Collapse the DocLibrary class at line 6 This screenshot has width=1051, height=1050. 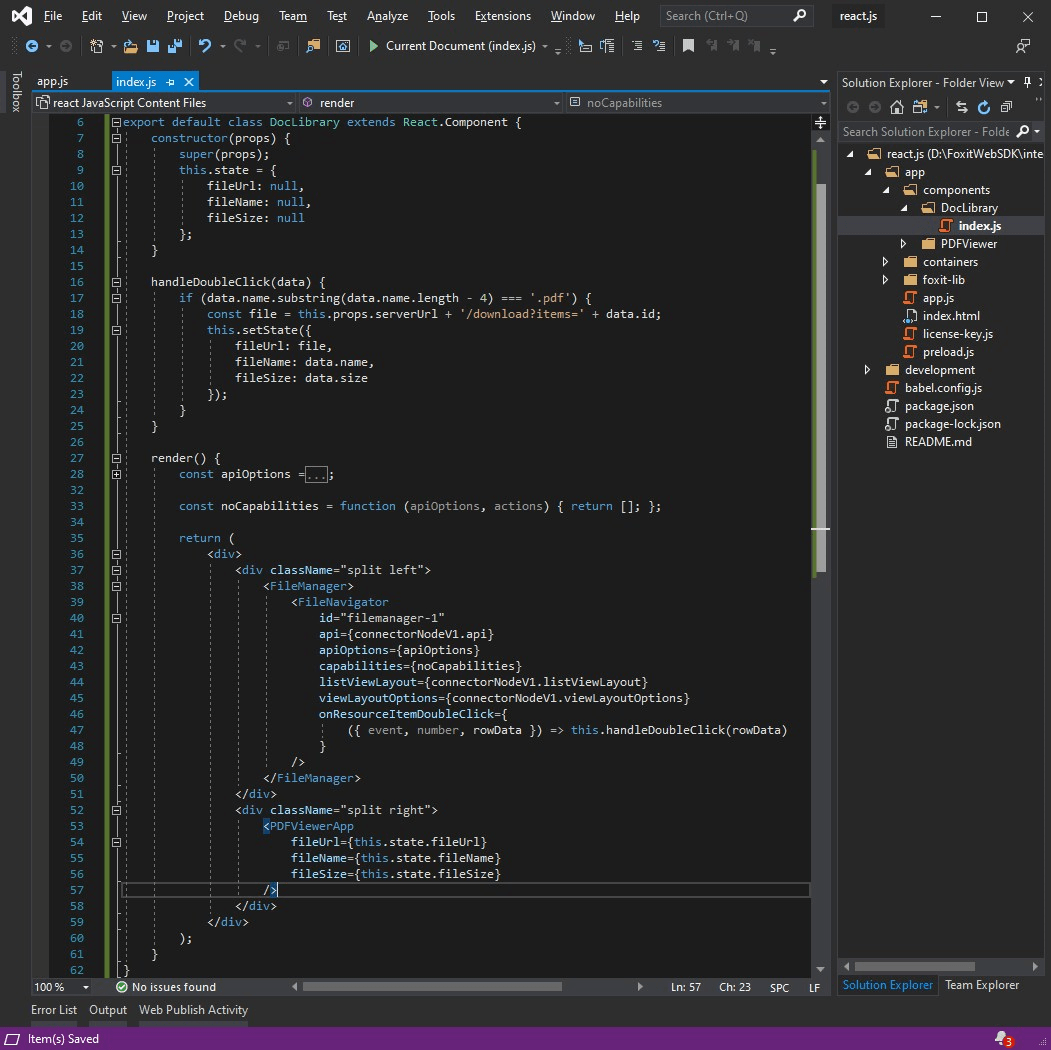(116, 123)
